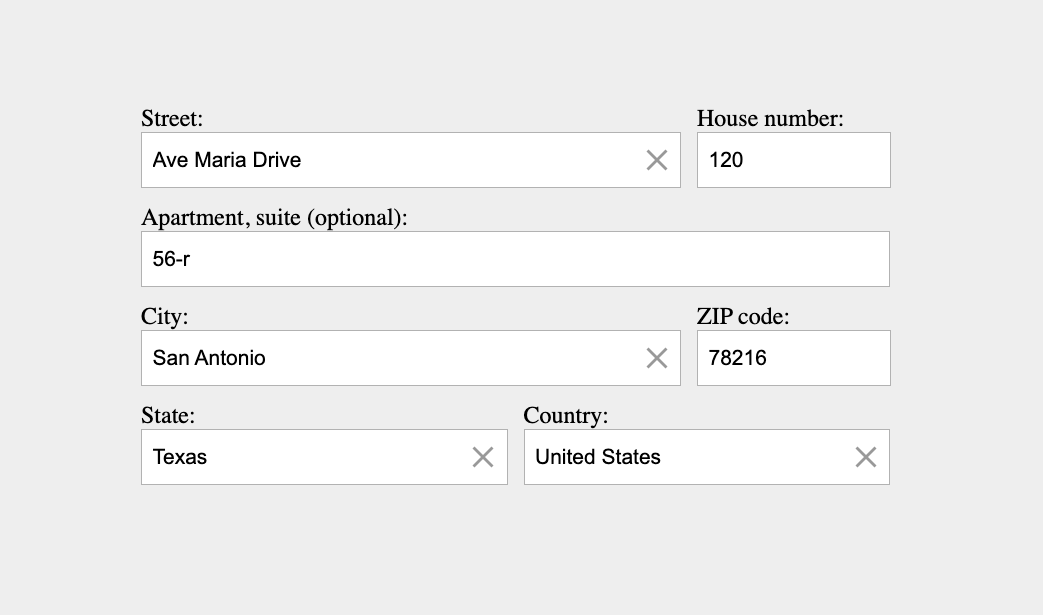Click the "House number:" label
Image resolution: width=1043 pixels, height=615 pixels.
point(770,119)
